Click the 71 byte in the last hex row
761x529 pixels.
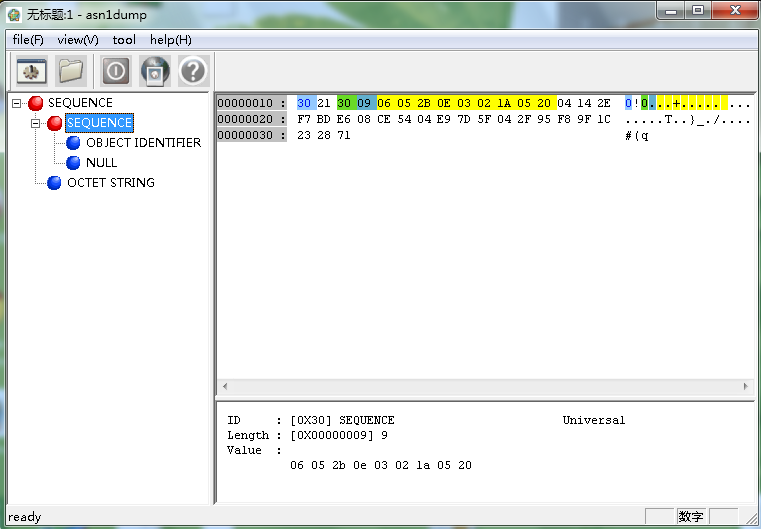click(344, 135)
